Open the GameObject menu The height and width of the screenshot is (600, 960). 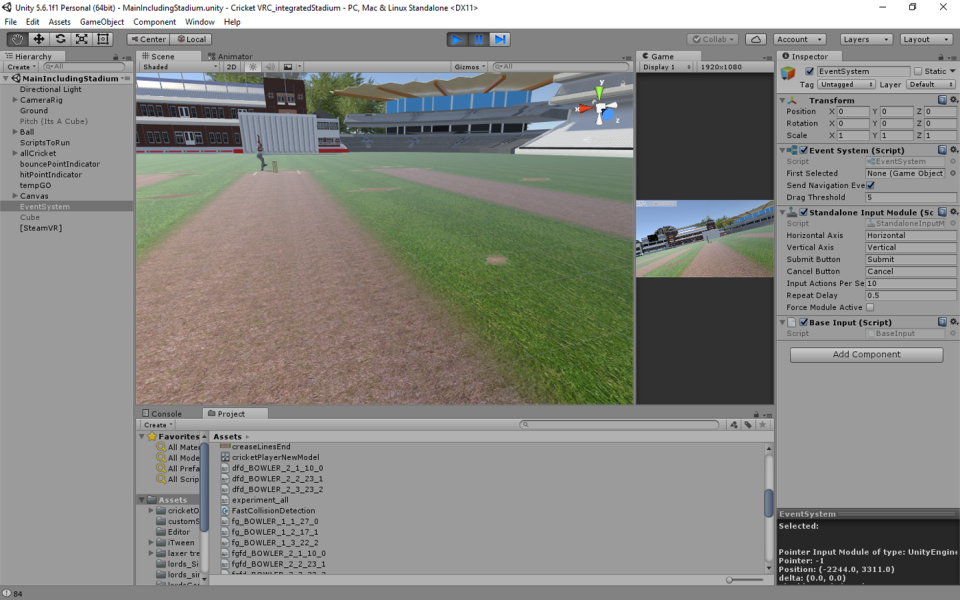pos(102,22)
